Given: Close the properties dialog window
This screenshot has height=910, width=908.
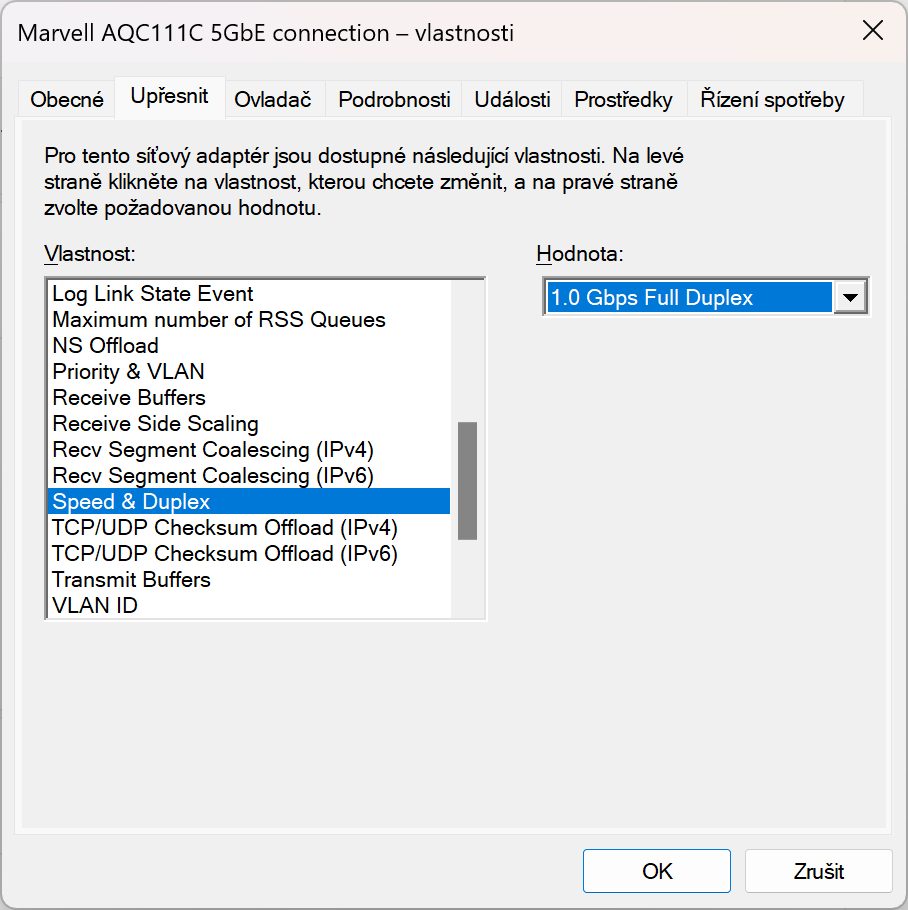Looking at the screenshot, I should tap(873, 31).
